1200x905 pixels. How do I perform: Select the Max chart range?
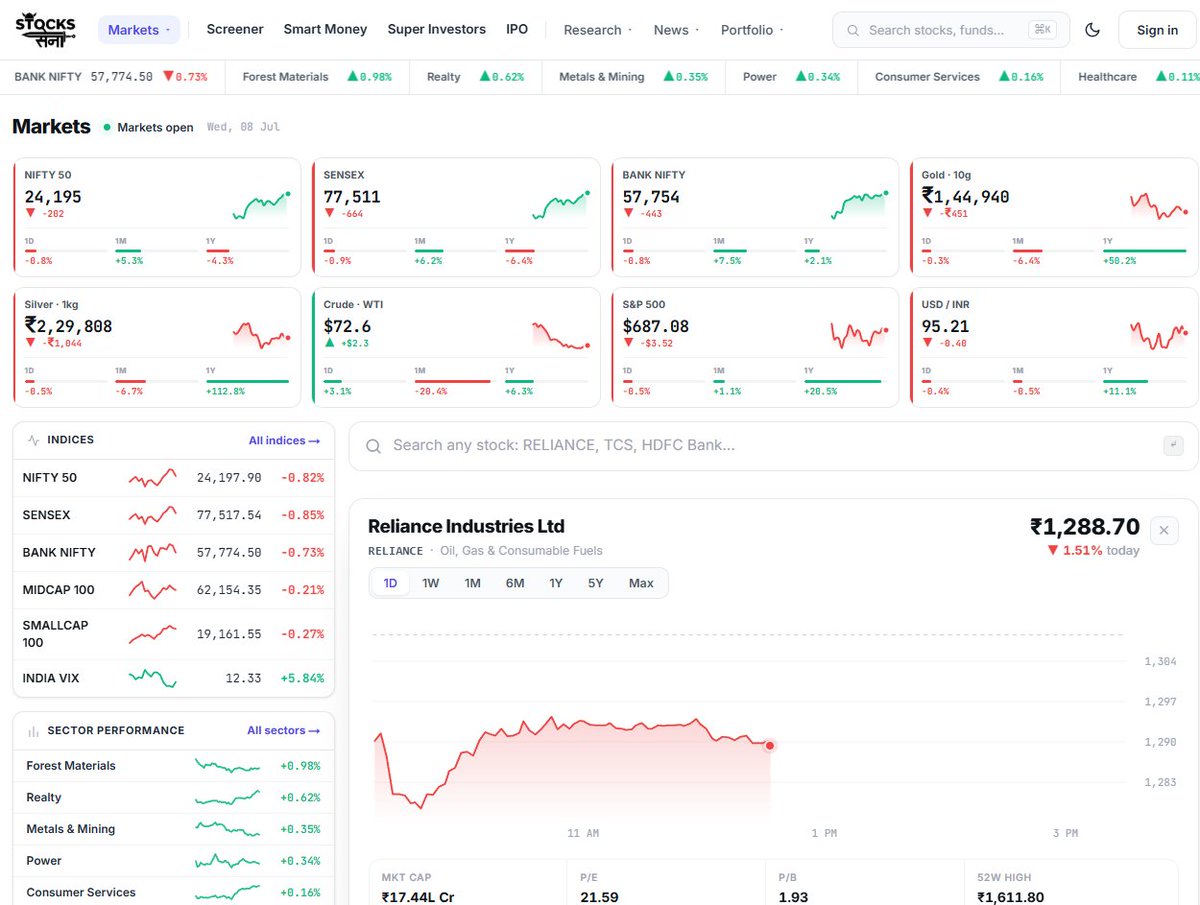pos(641,583)
